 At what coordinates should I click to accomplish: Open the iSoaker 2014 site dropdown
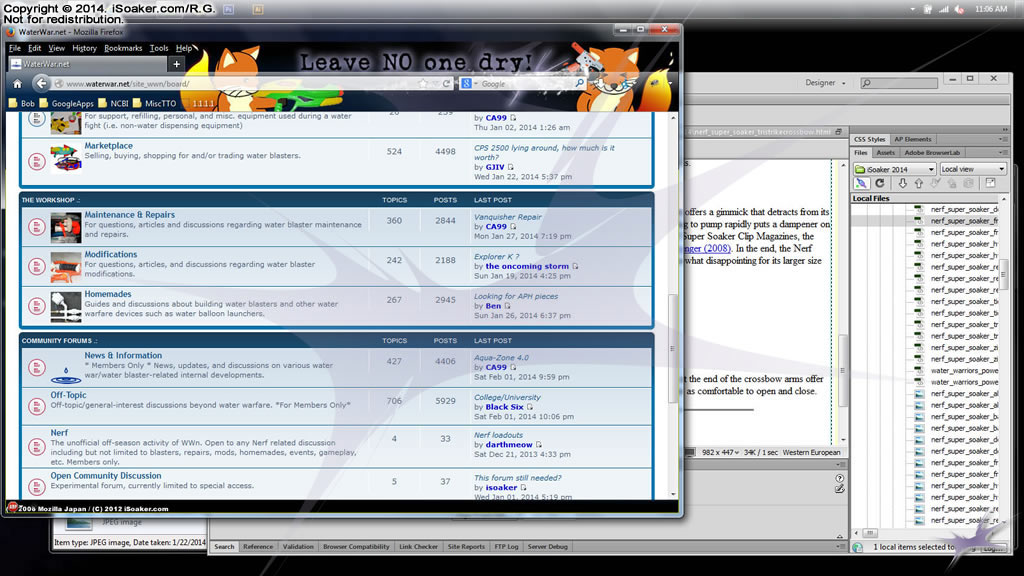(895, 169)
